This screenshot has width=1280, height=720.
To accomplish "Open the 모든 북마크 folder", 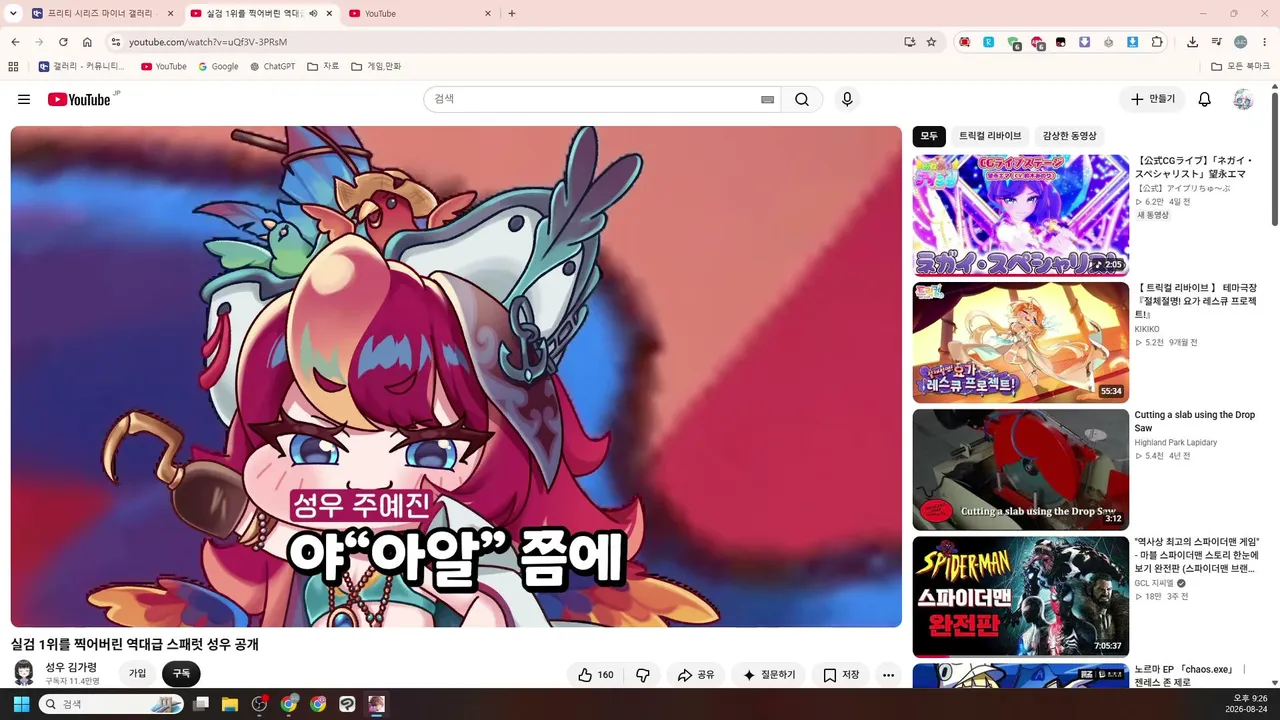I will pos(1241,67).
